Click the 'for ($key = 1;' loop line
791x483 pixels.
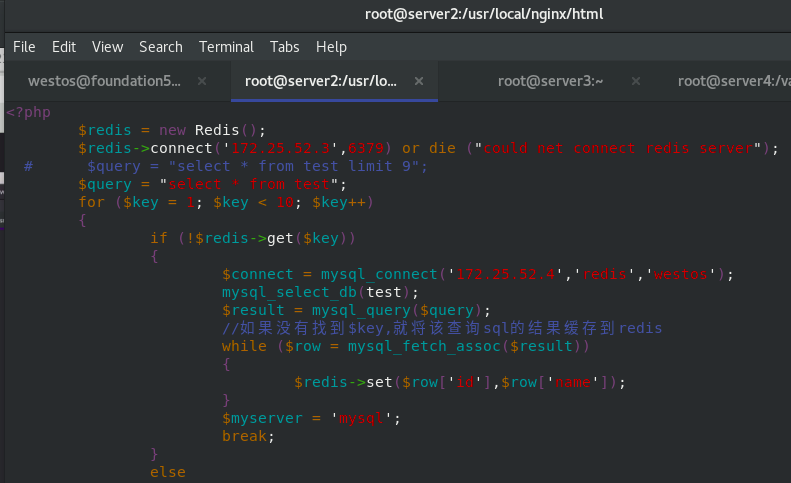(x=226, y=202)
